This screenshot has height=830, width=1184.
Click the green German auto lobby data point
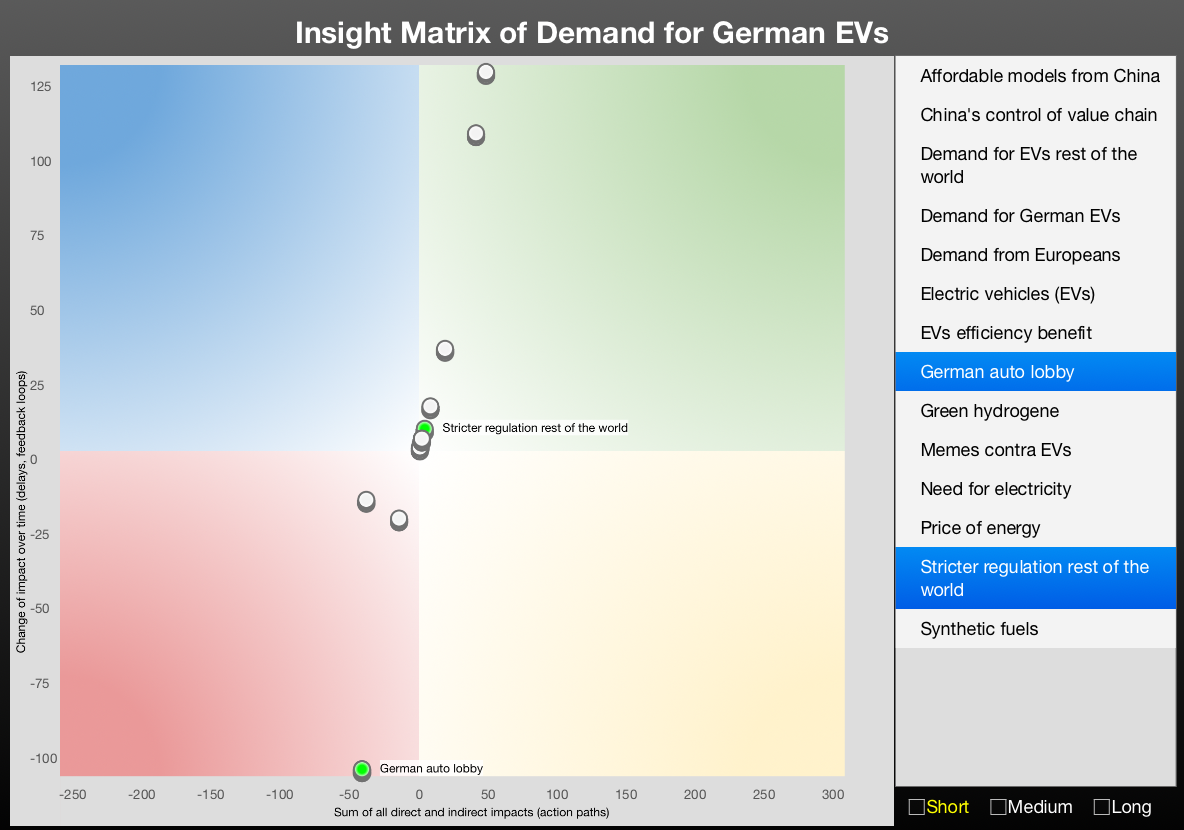tap(362, 769)
